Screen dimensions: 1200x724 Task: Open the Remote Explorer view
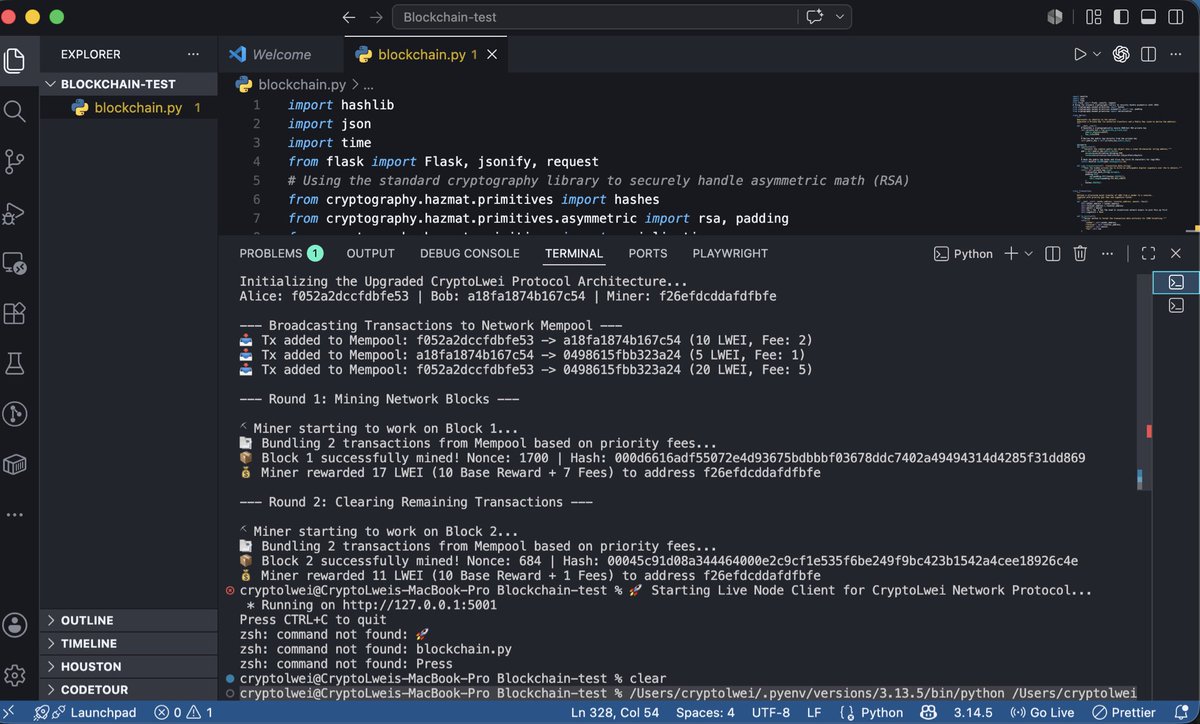point(15,263)
